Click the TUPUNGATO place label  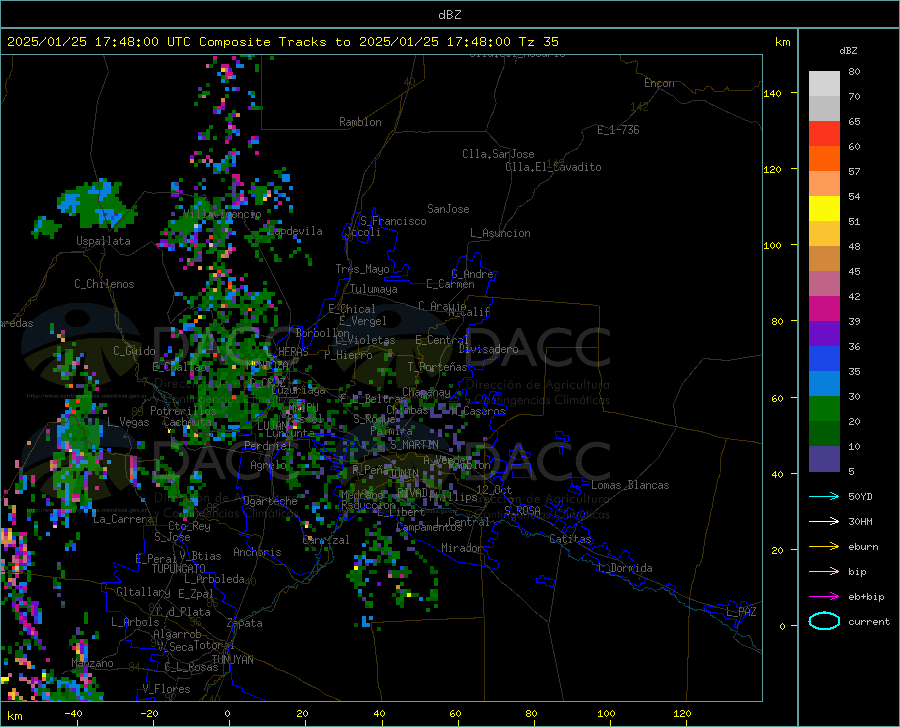(179, 569)
